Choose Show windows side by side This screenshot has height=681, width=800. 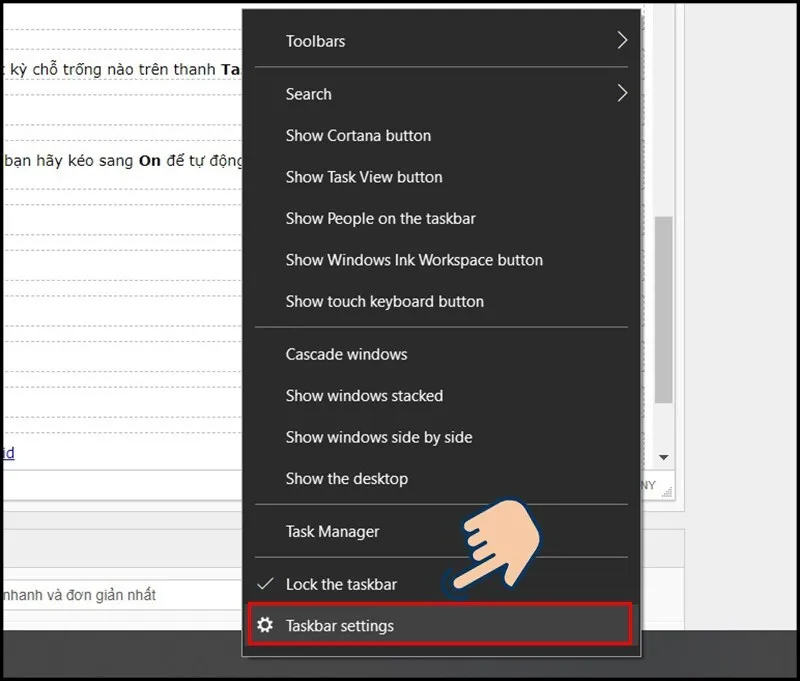(x=440, y=437)
